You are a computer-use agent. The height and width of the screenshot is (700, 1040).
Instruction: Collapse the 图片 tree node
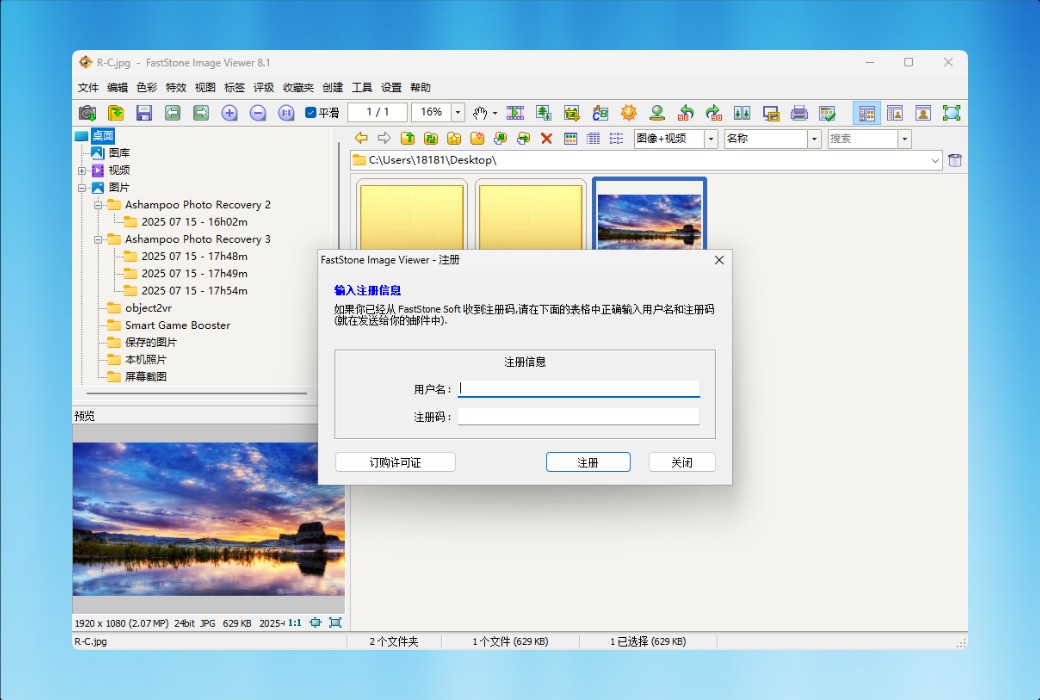tap(82, 188)
